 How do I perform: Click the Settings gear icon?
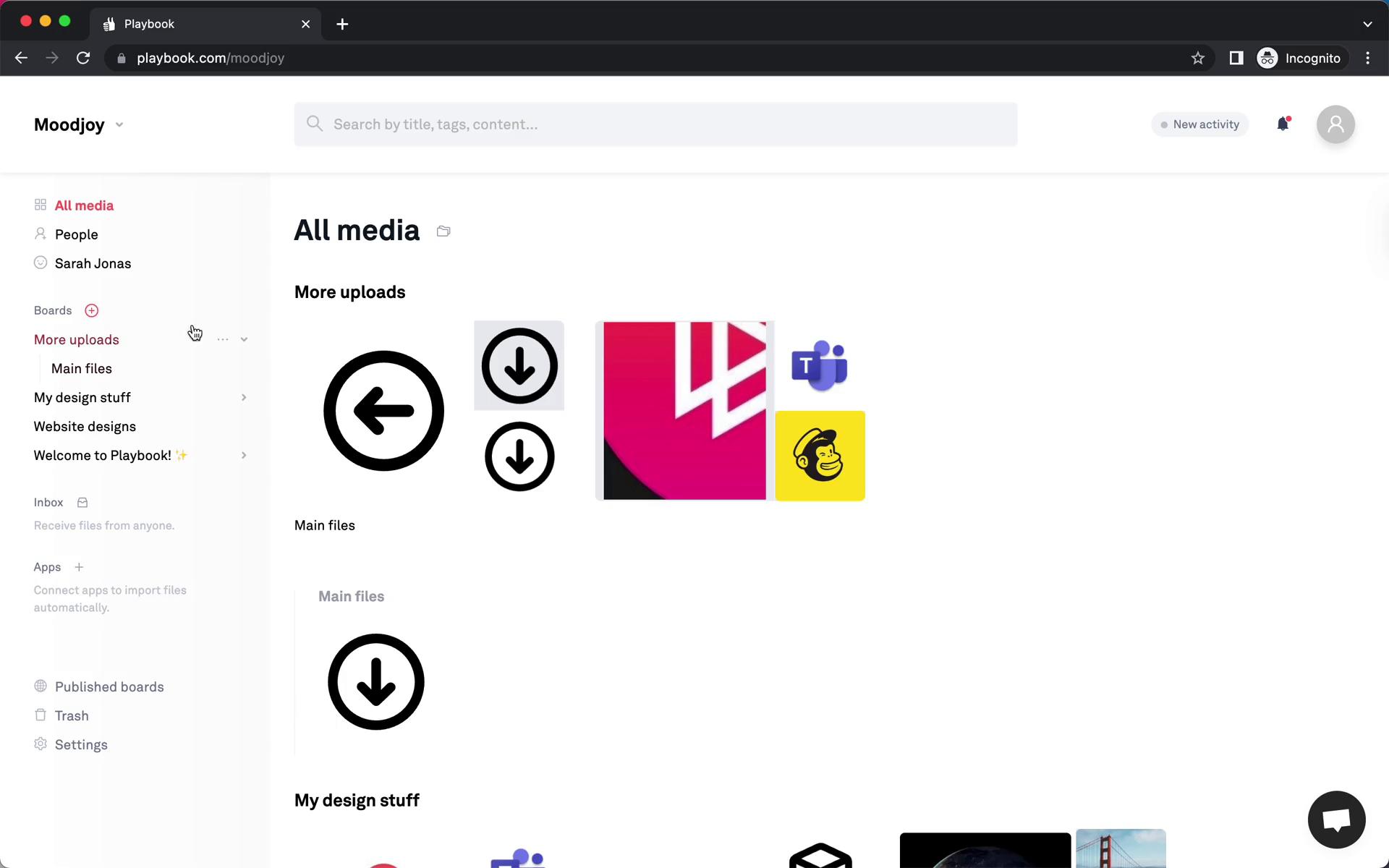[40, 744]
